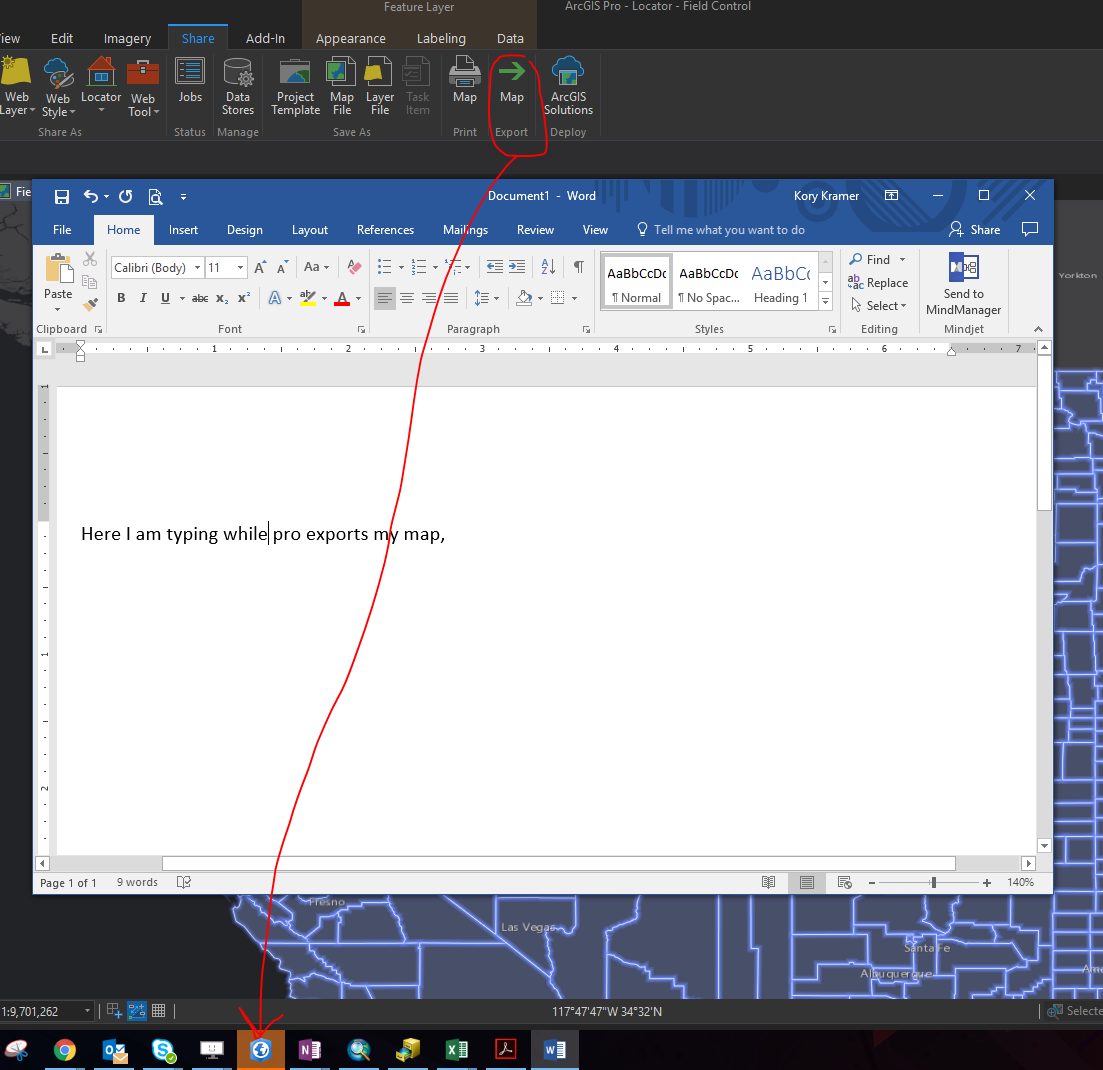Viewport: 1103px width, 1070px height.
Task: Toggle Italic formatting in Word
Action: pos(143,298)
